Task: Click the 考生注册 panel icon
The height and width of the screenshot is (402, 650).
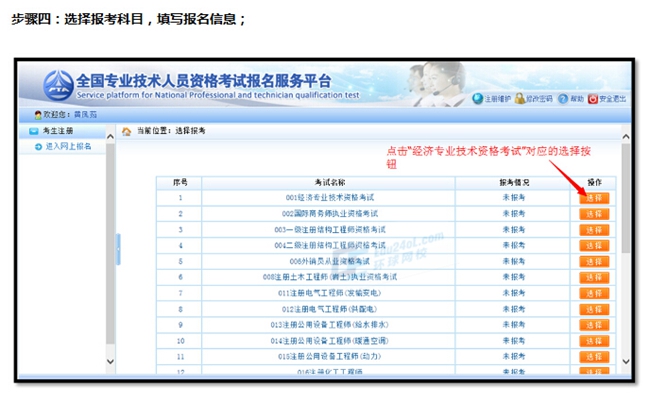Action: [x=34, y=131]
